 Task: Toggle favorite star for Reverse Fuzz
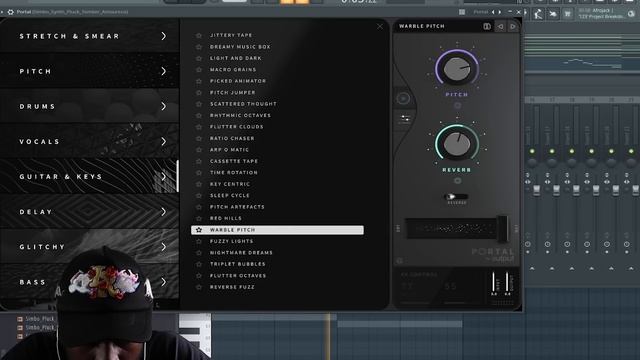pyautogui.click(x=199, y=287)
